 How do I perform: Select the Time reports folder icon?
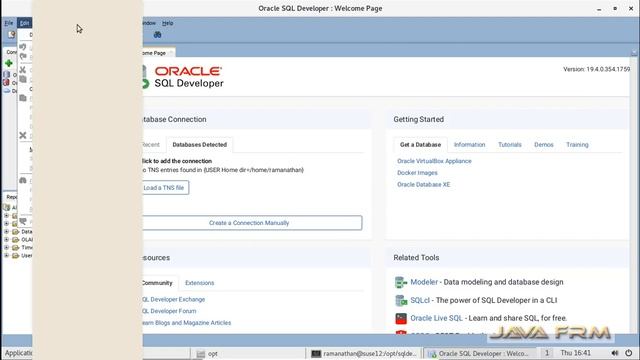[16, 247]
